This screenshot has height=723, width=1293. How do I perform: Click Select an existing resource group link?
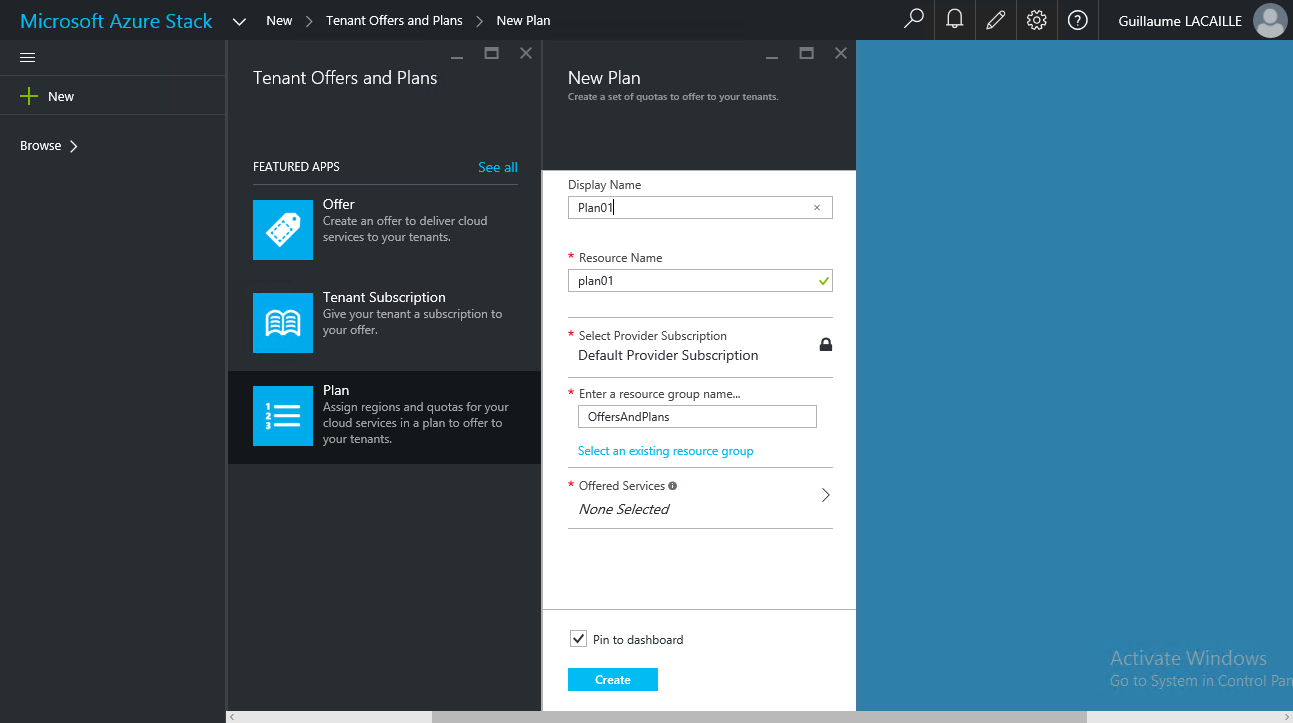(x=666, y=451)
